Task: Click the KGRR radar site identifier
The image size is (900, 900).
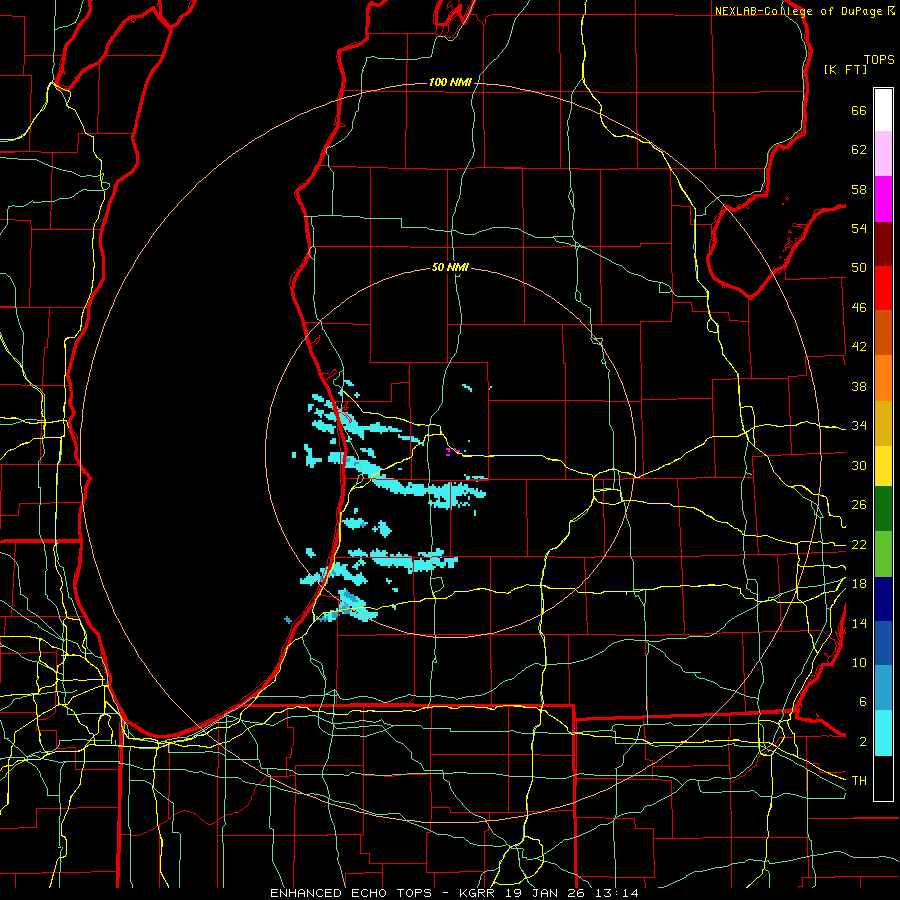Action: click(x=479, y=893)
